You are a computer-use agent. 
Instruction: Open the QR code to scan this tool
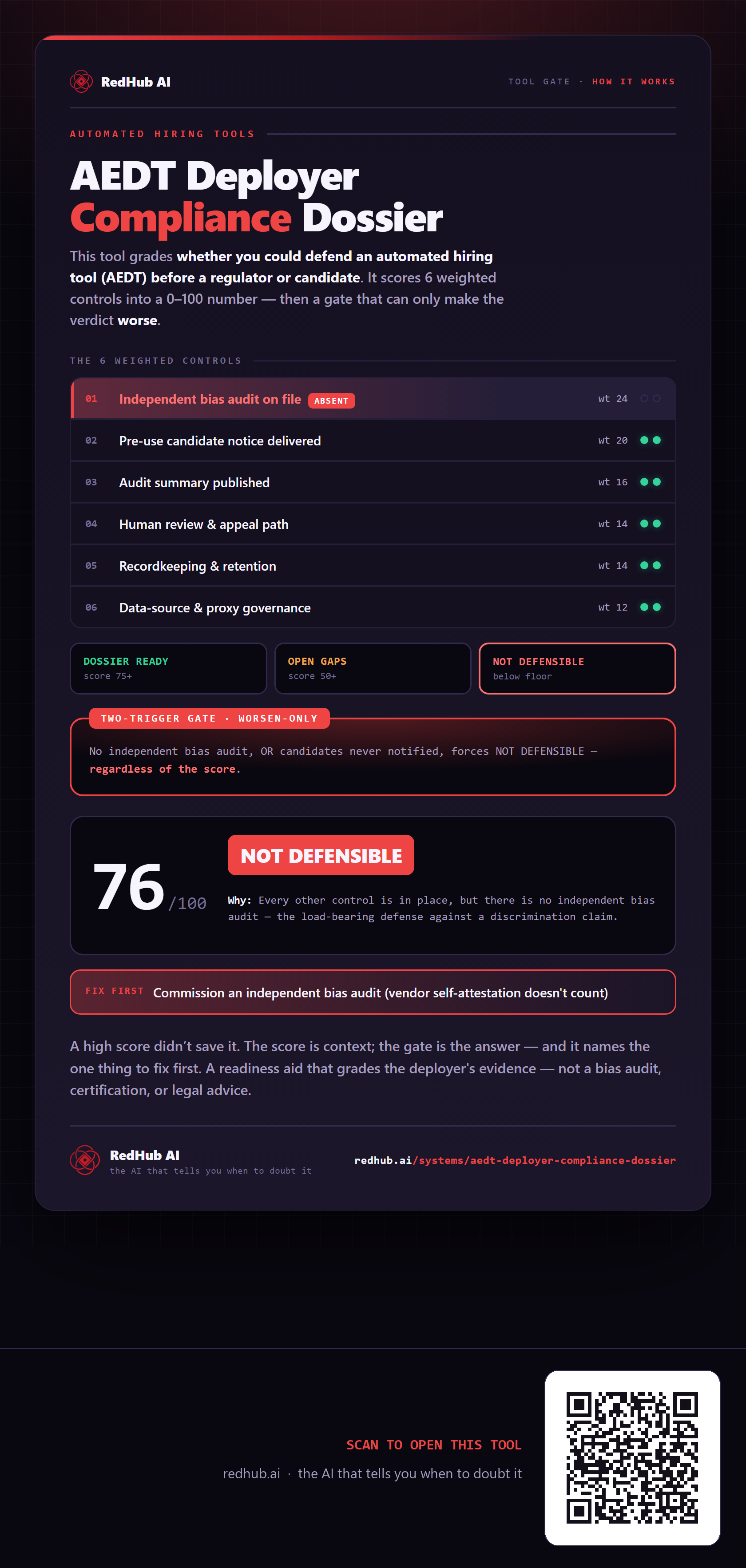point(632,1458)
